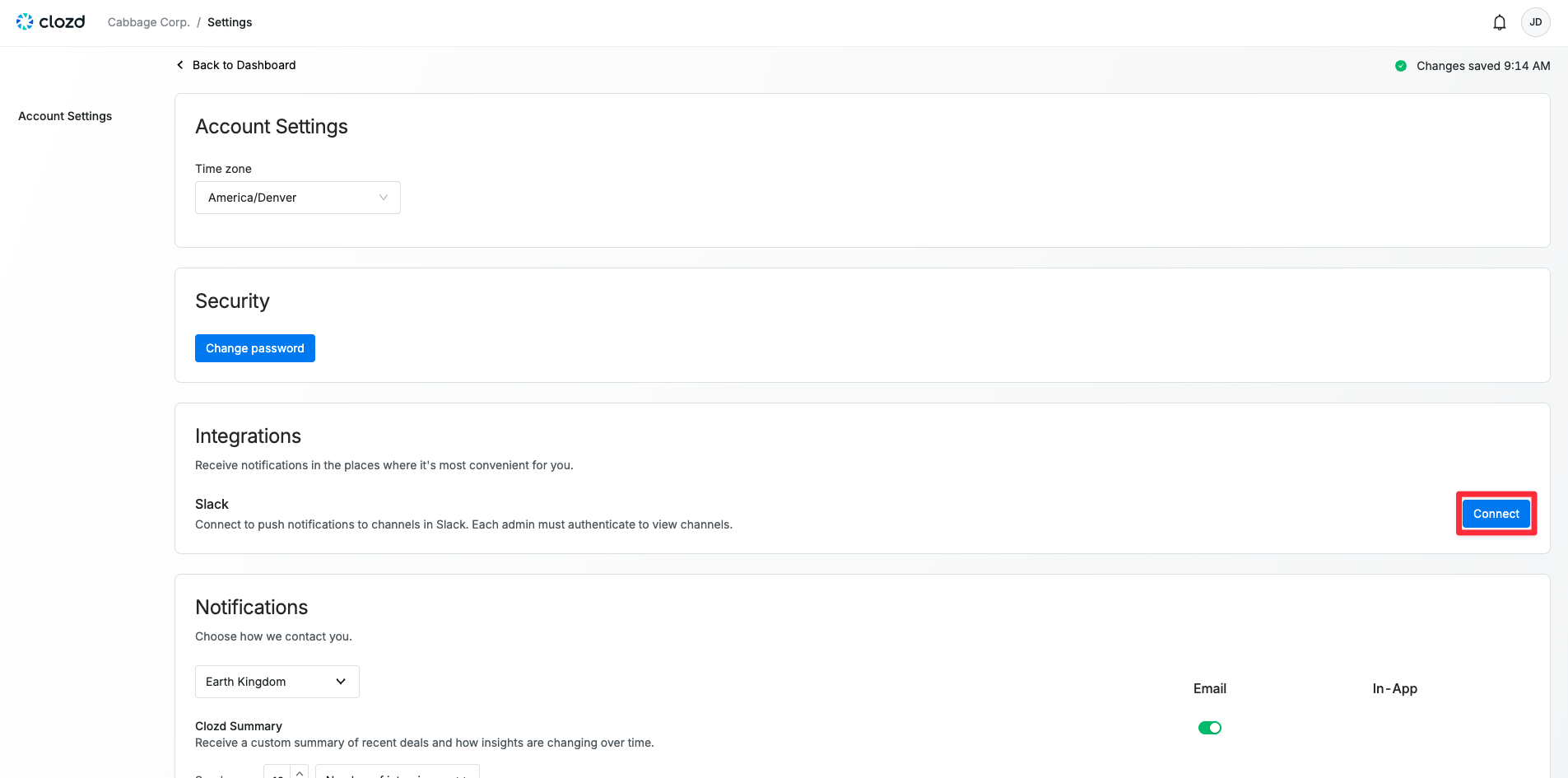Connect the Slack integration
Viewport: 1568px width, 778px height.
pyautogui.click(x=1496, y=514)
